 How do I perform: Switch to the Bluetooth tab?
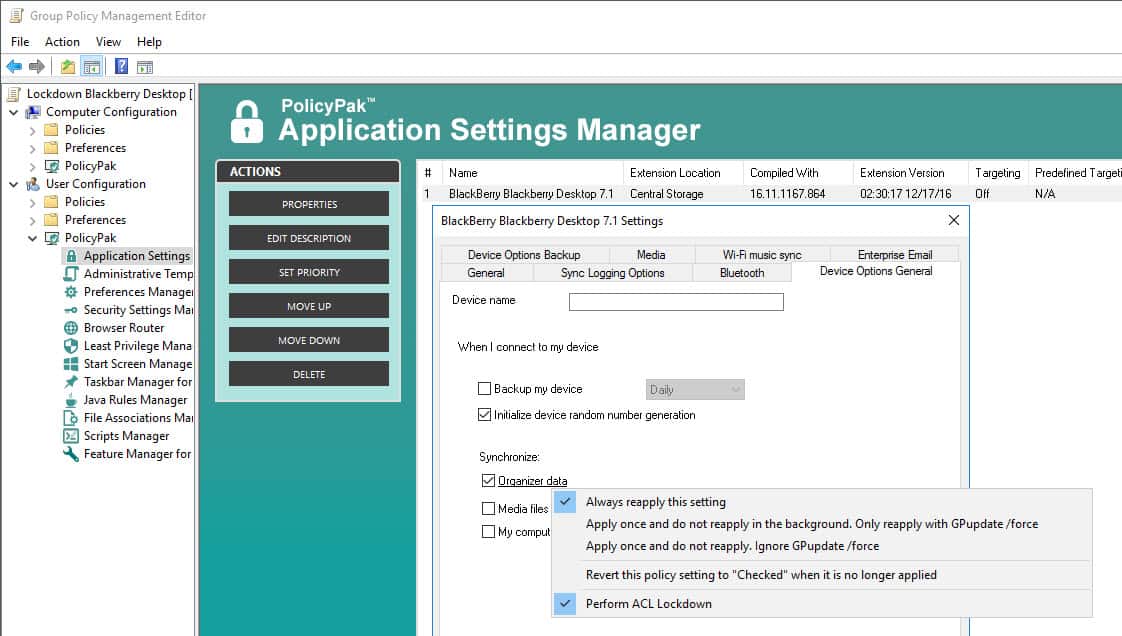(x=742, y=273)
